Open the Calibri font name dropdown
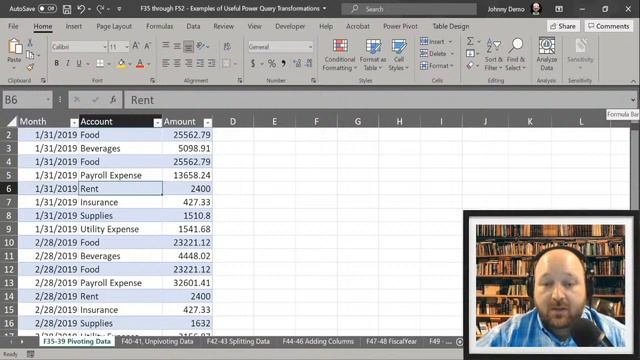The height and width of the screenshot is (360, 640). click(104, 47)
